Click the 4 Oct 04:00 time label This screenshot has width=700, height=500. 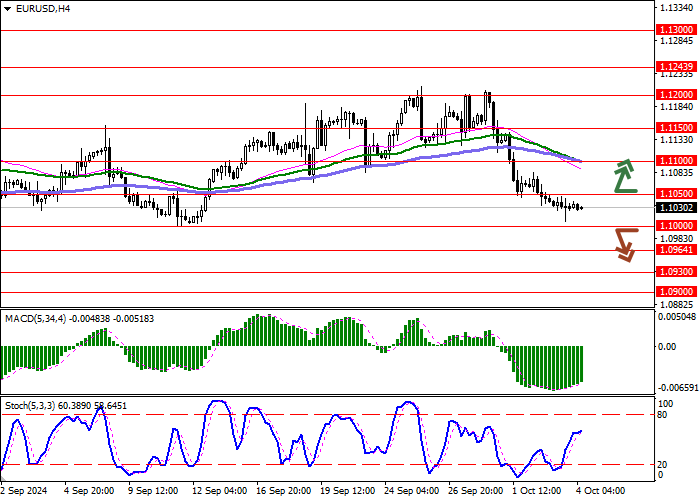[601, 491]
